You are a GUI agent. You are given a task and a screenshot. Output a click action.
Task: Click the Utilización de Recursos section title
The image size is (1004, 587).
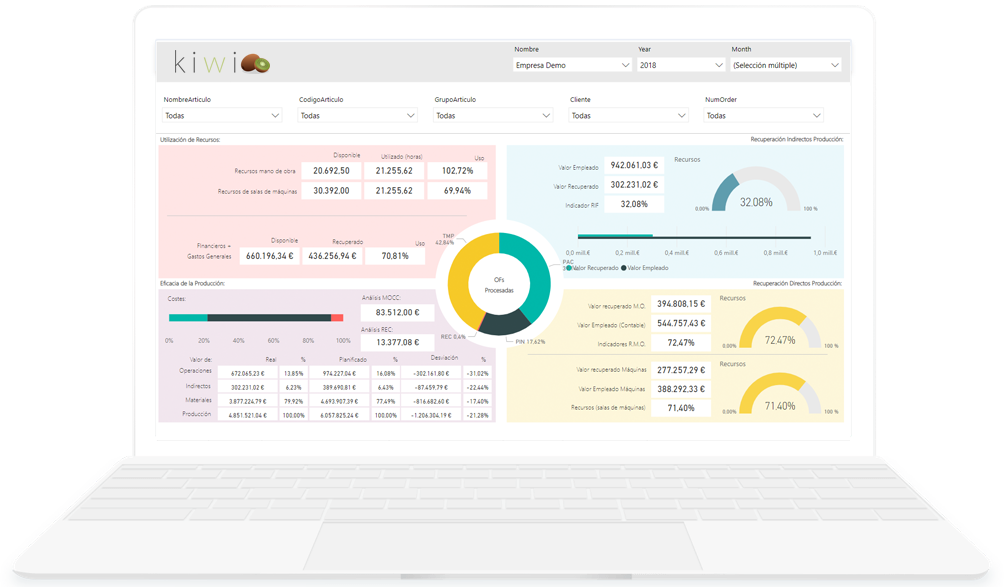click(190, 140)
